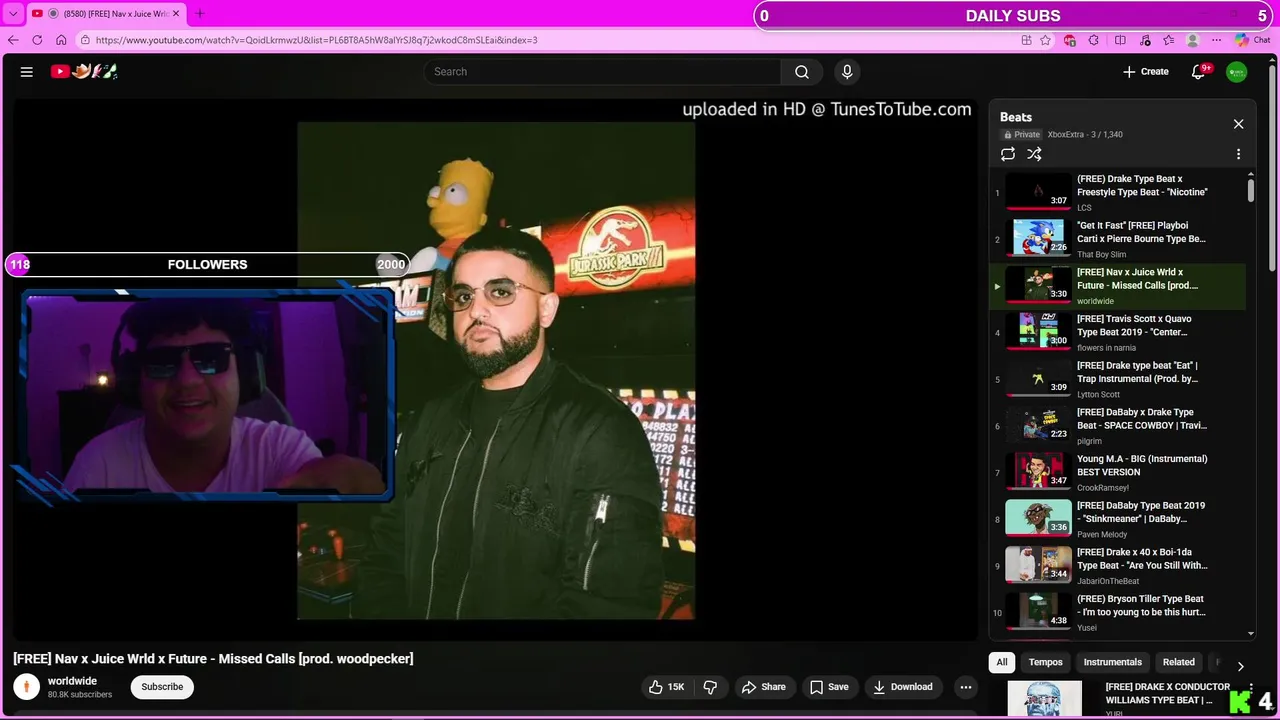
Task: Open browser settings and more ellipsis
Action: (x=1216, y=40)
